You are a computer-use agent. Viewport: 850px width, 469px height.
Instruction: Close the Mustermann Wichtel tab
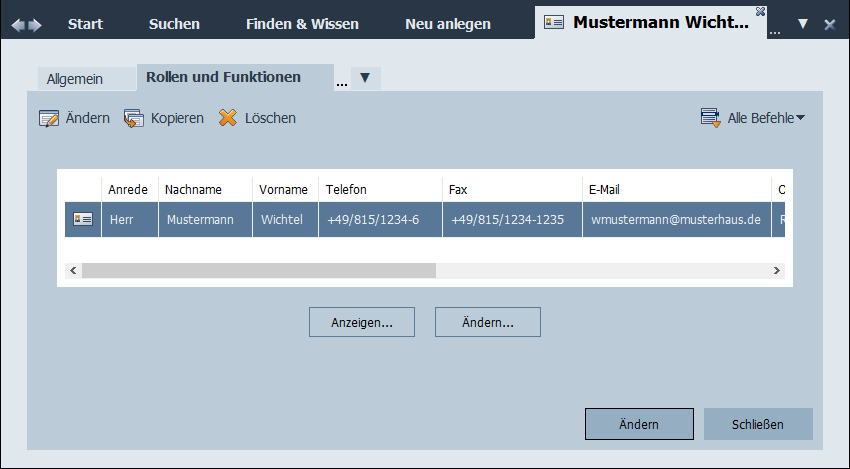[760, 11]
